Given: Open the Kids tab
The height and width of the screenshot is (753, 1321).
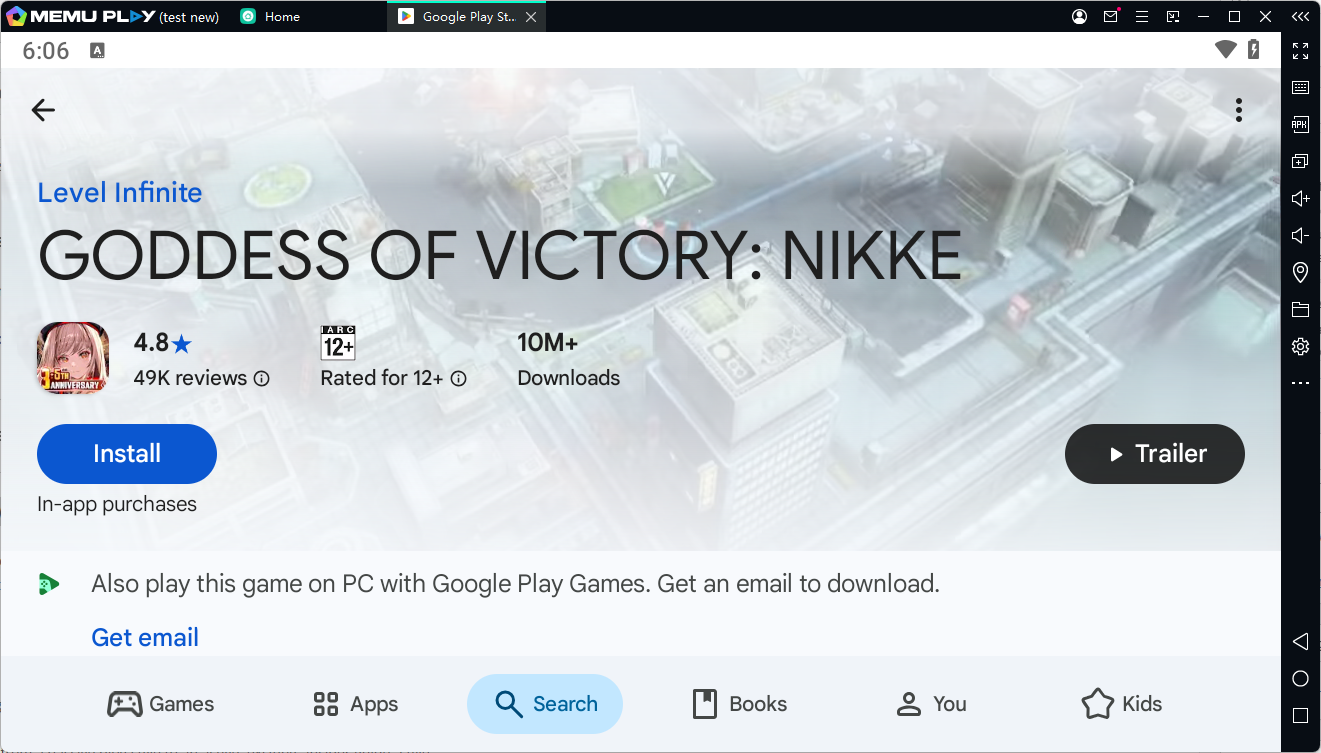Looking at the screenshot, I should pos(1121,704).
